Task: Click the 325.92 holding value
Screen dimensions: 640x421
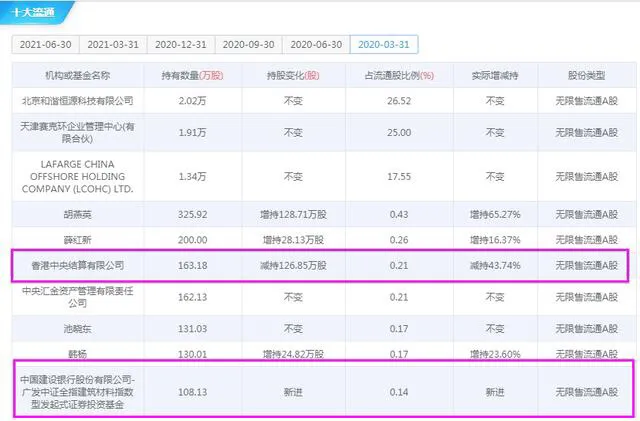Action: coord(192,214)
